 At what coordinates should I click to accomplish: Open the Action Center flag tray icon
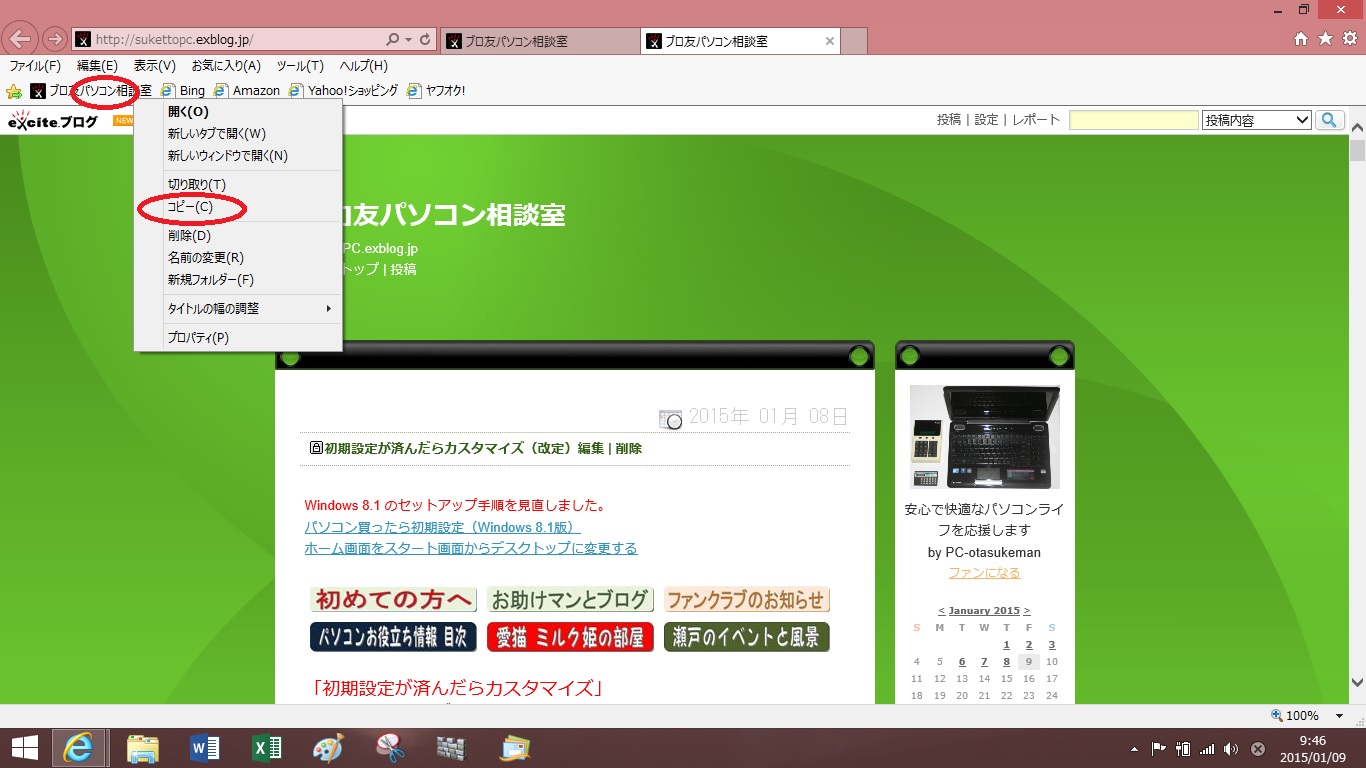pos(1159,748)
